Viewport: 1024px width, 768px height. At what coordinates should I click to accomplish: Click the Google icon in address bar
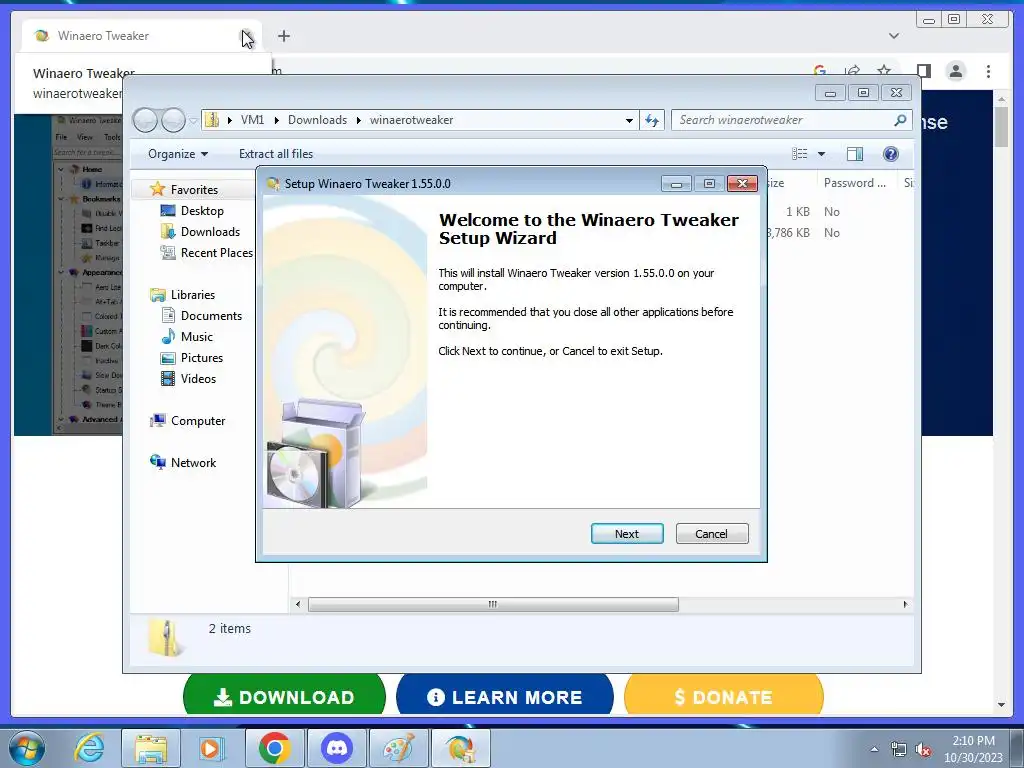pyautogui.click(x=820, y=69)
